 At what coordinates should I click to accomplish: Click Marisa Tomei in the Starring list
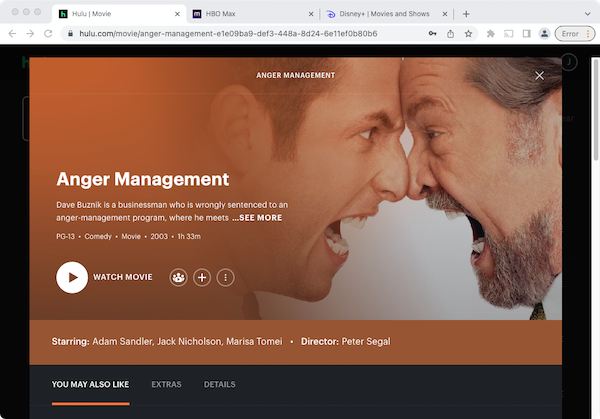pyautogui.click(x=254, y=341)
